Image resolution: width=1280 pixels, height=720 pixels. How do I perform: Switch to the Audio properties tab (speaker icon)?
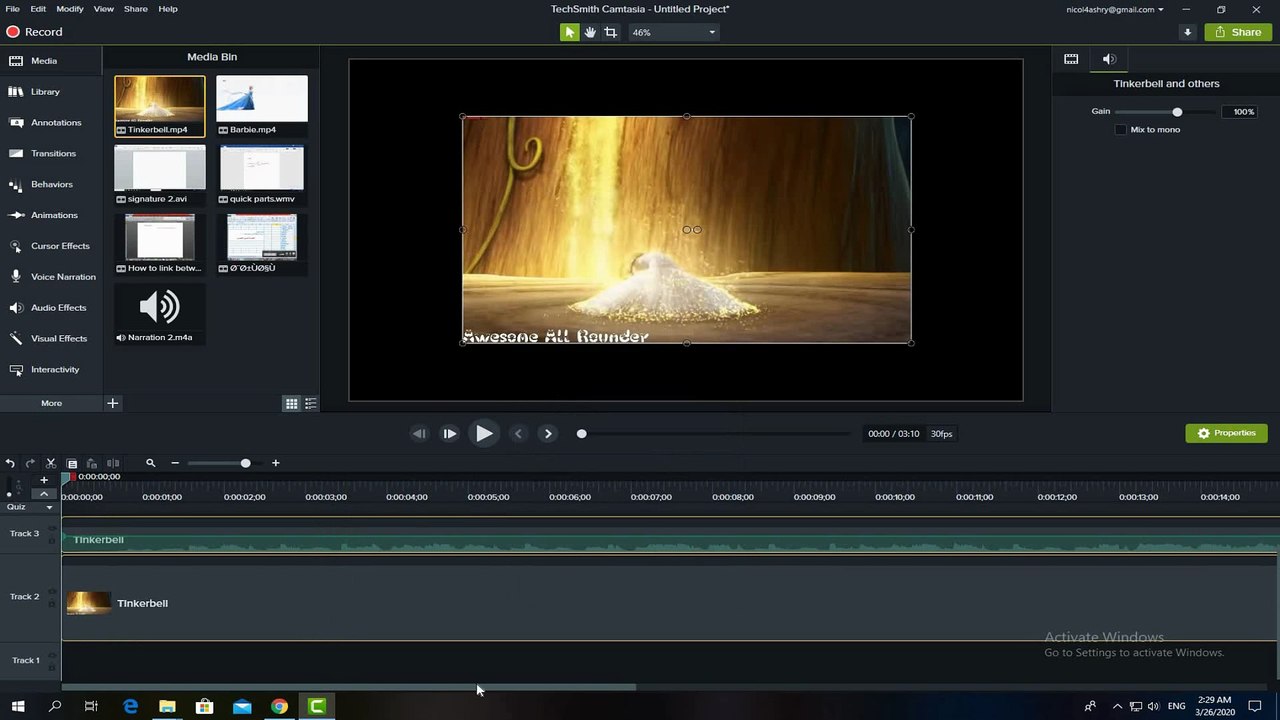point(1109,59)
